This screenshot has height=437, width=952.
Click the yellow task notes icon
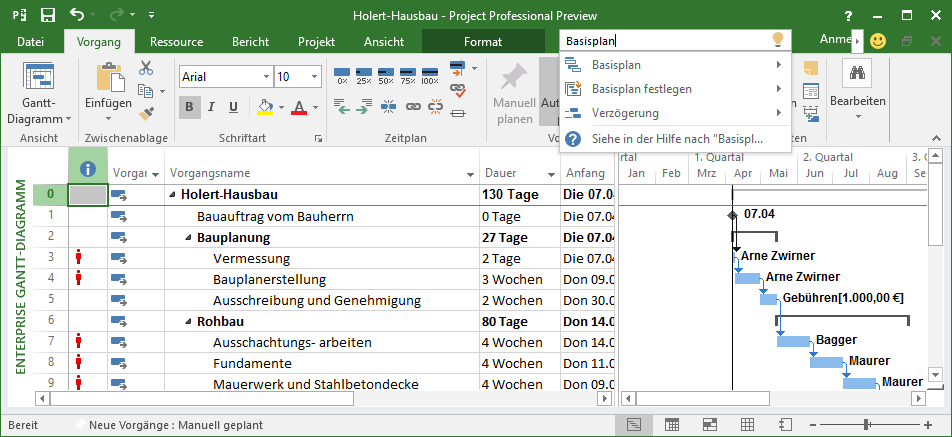[811, 67]
